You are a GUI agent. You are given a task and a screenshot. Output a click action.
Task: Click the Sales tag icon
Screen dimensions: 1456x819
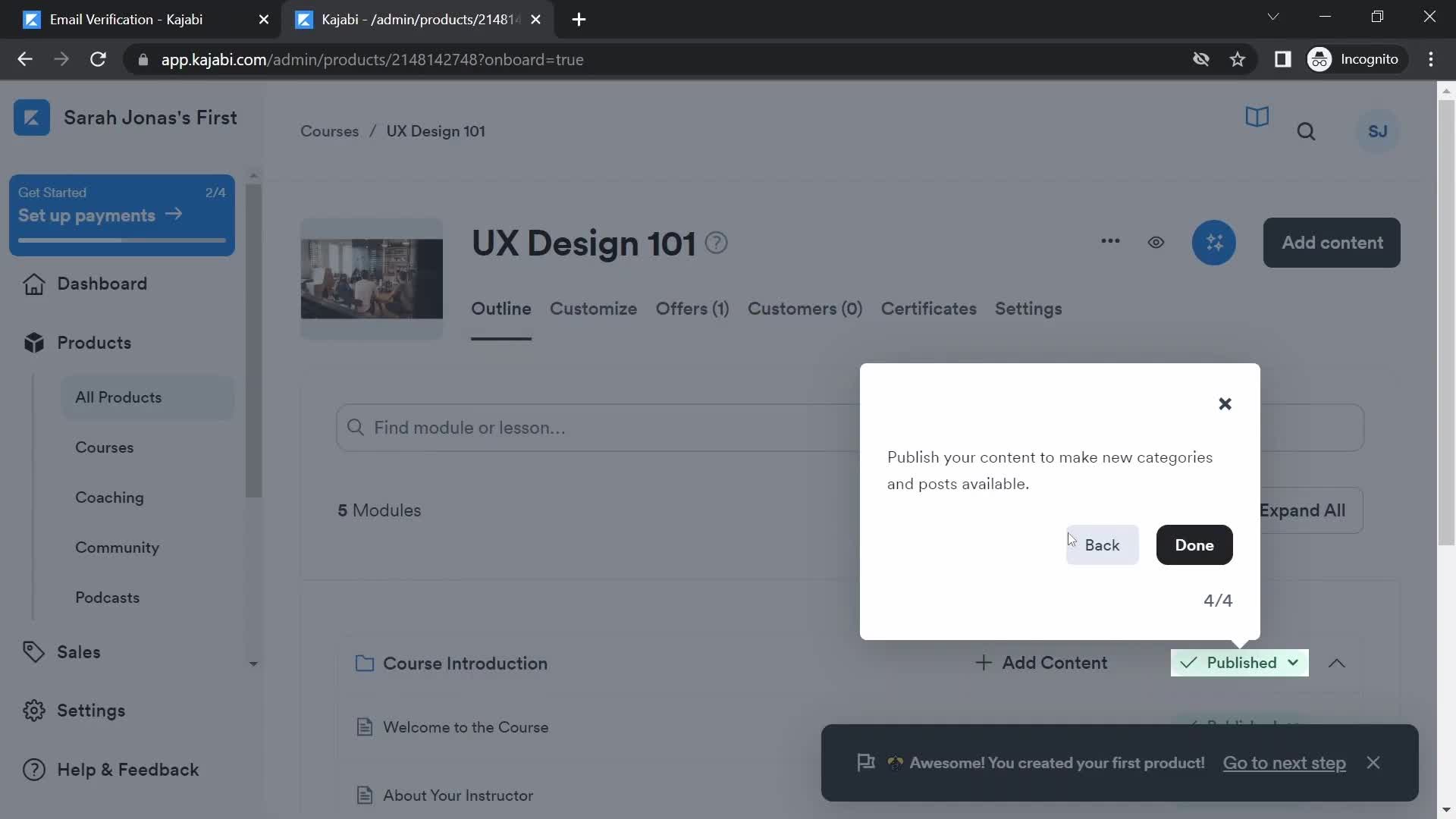coord(33,652)
